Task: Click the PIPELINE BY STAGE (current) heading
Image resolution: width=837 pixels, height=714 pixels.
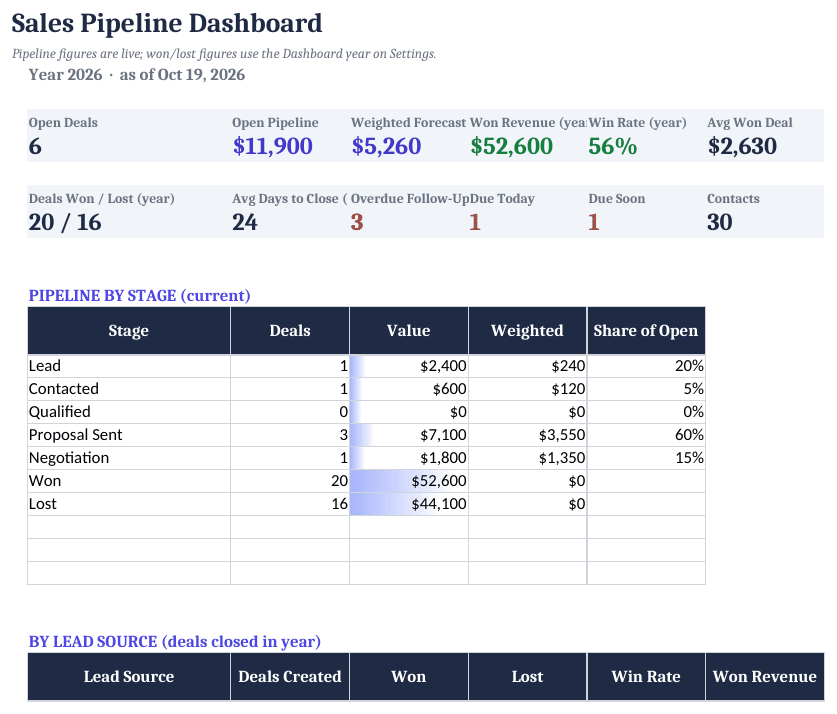Action: click(x=139, y=296)
